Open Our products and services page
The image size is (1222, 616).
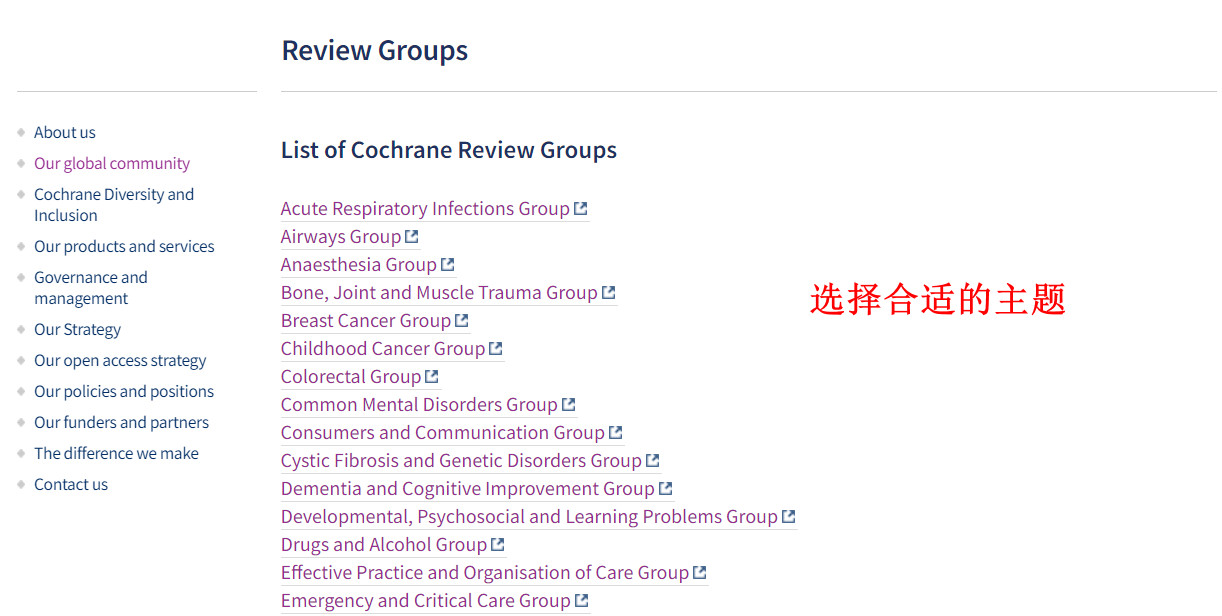tap(124, 246)
